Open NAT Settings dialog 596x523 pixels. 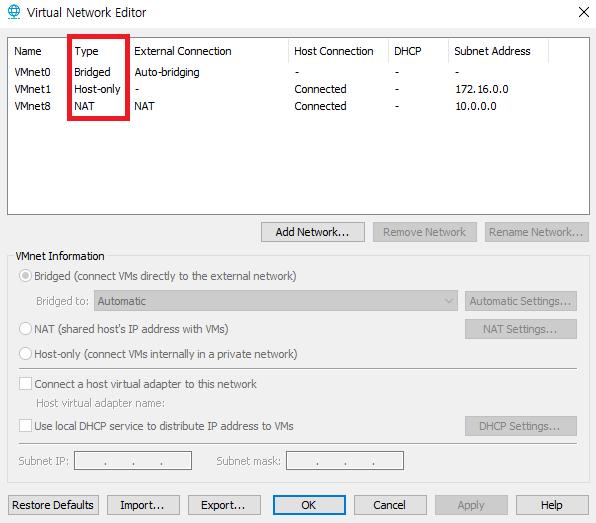click(521, 329)
